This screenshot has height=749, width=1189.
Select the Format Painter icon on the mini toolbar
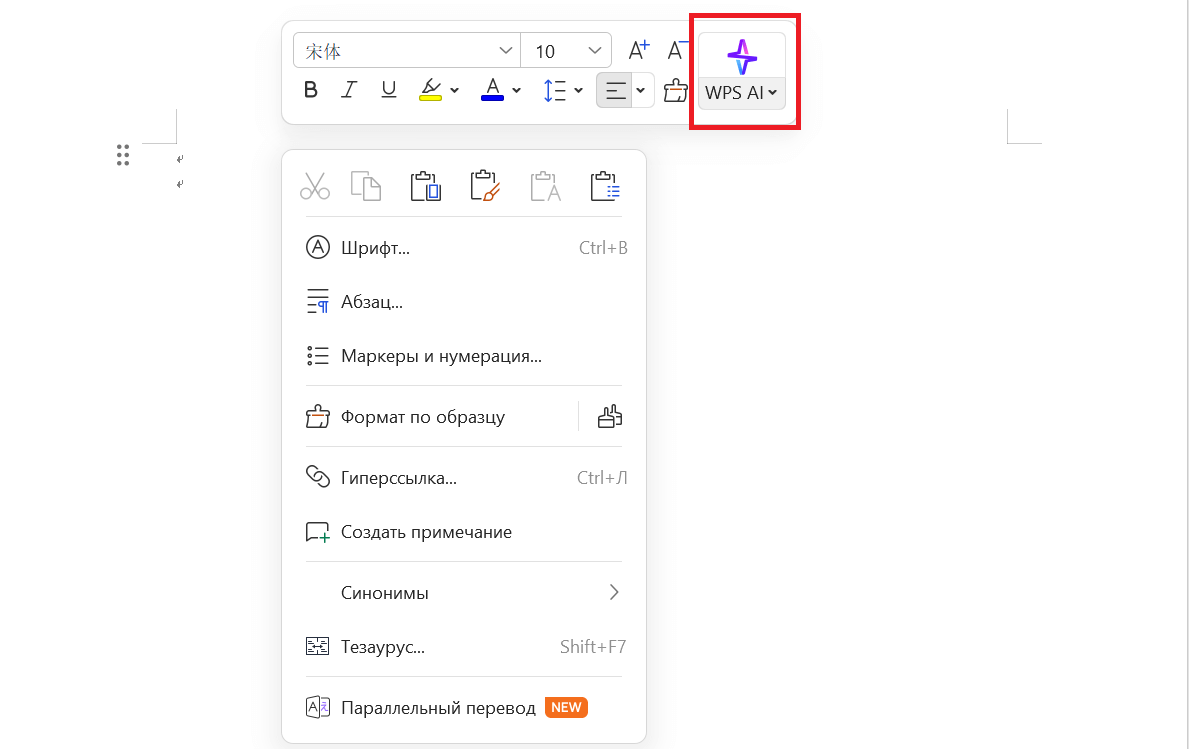[x=675, y=90]
